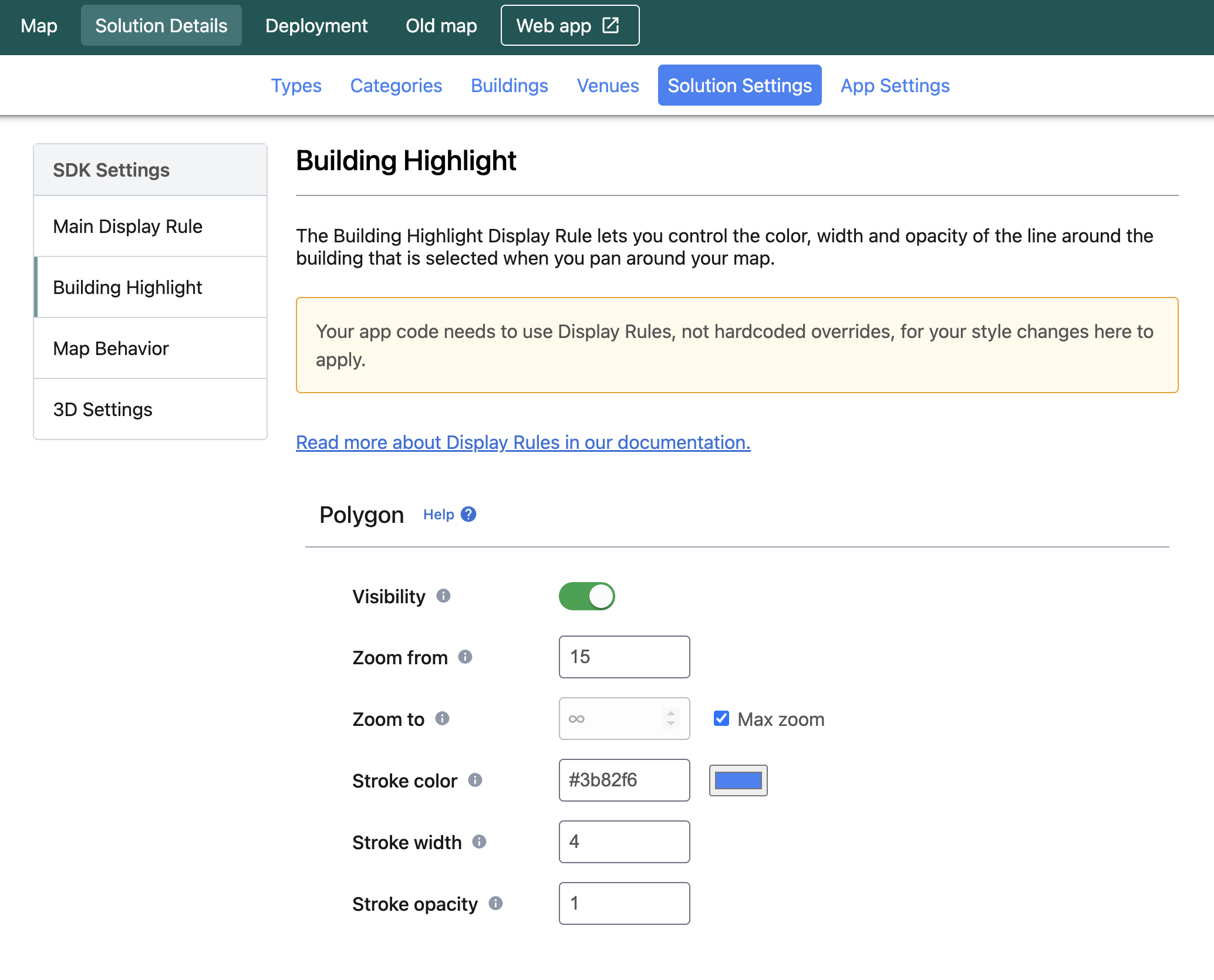The width and height of the screenshot is (1214, 980).
Task: Click the Stroke opacity info icon
Action: (x=495, y=903)
